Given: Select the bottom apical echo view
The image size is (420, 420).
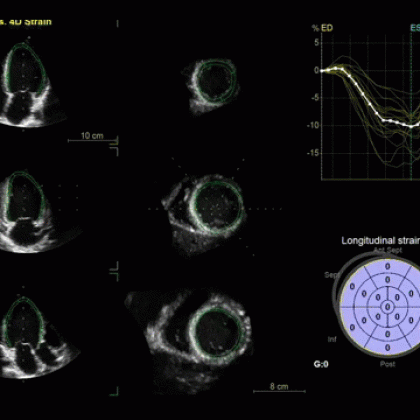Looking at the screenshot, I should pos(37,337).
